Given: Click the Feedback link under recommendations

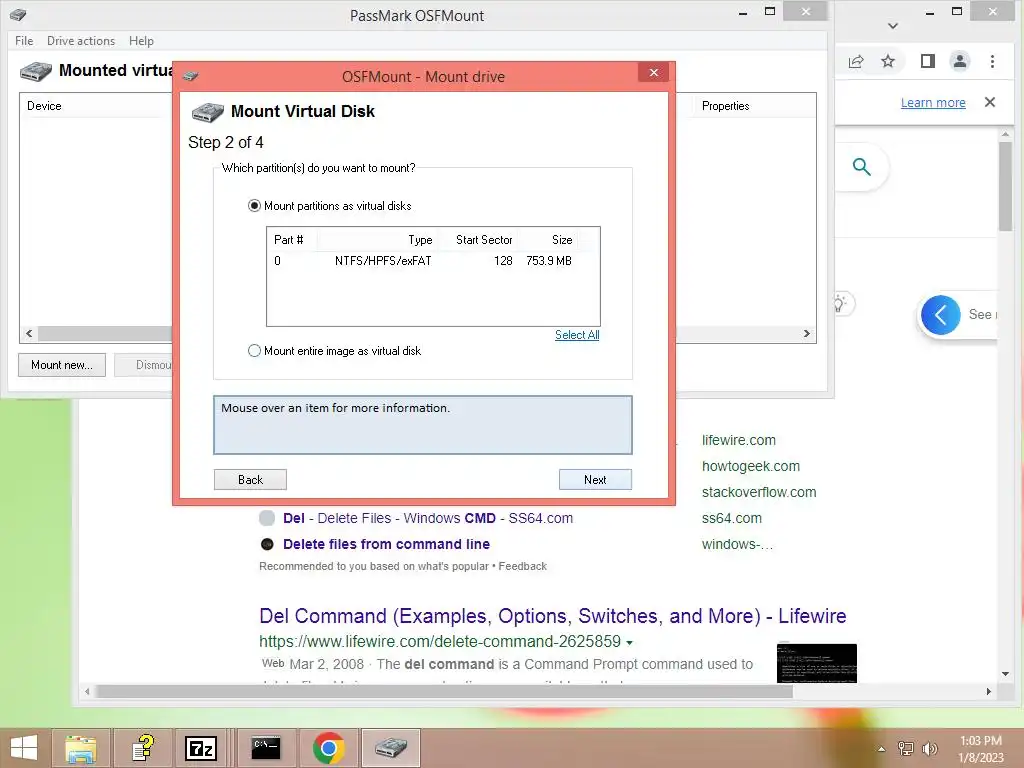Looking at the screenshot, I should pyautogui.click(x=522, y=566).
